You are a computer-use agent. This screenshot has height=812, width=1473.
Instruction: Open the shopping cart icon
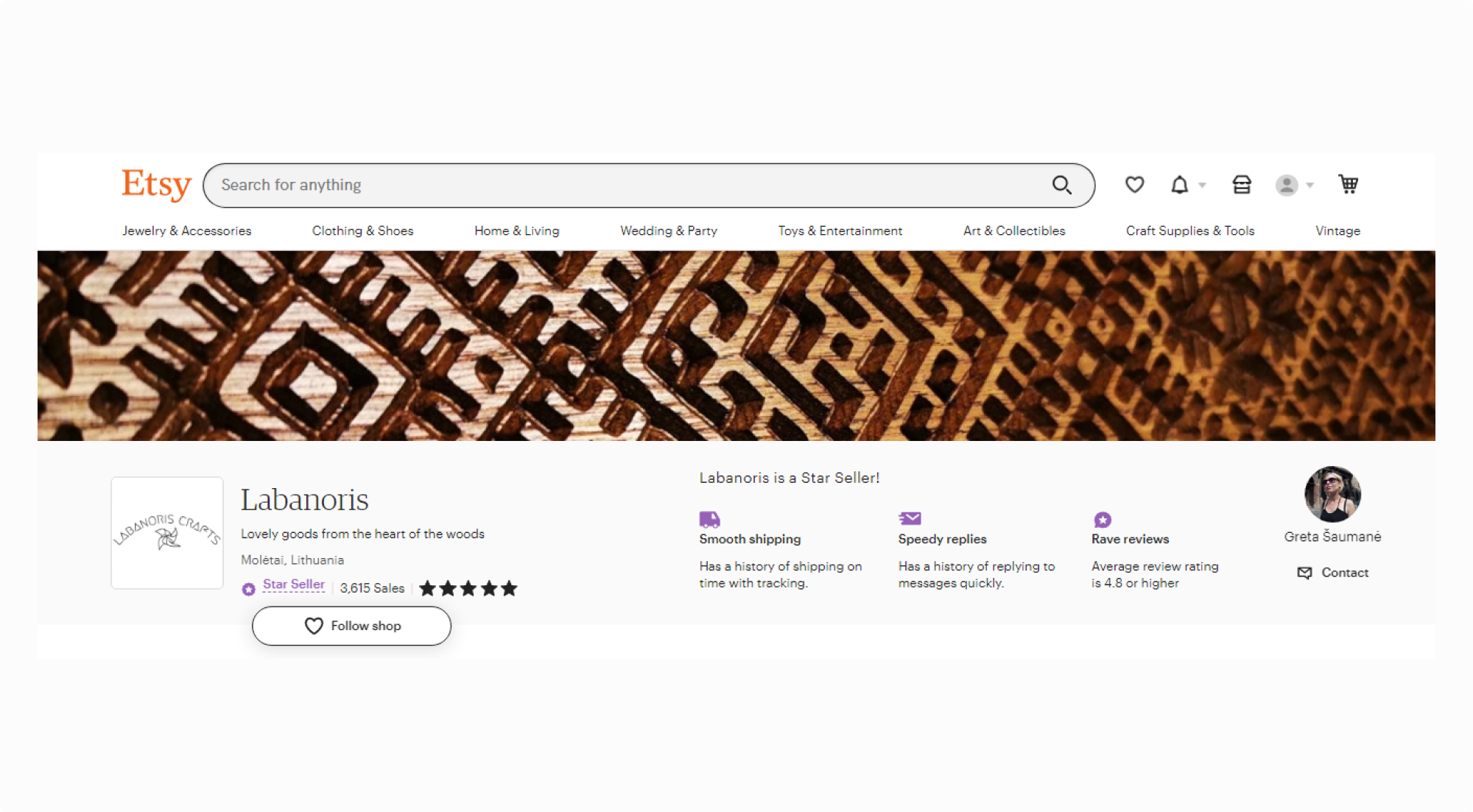click(1349, 184)
